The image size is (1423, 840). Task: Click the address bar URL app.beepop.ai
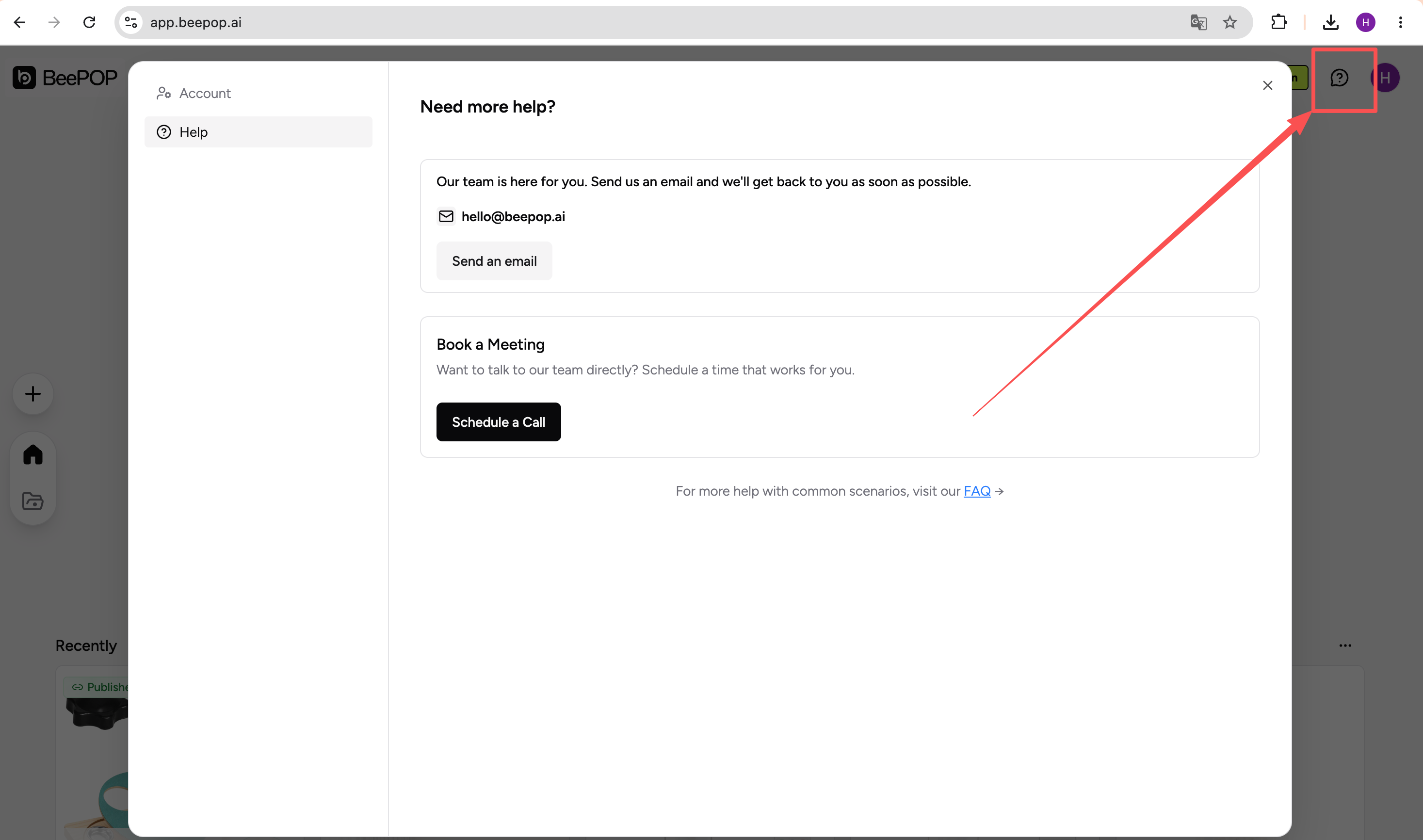point(196,22)
